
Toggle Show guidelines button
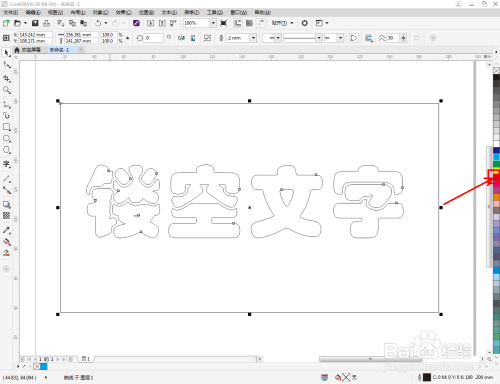pyautogui.click(x=261, y=23)
